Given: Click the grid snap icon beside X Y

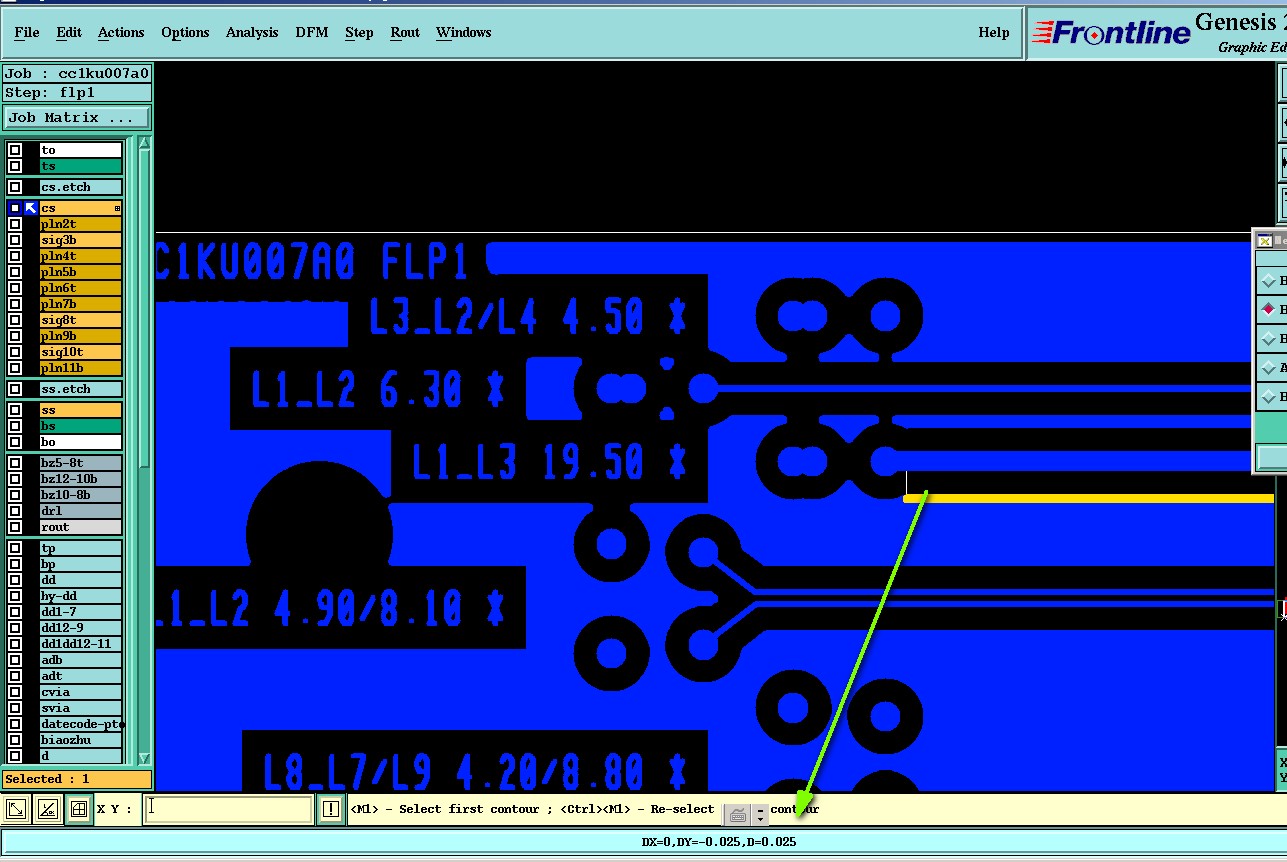Looking at the screenshot, I should 79,809.
